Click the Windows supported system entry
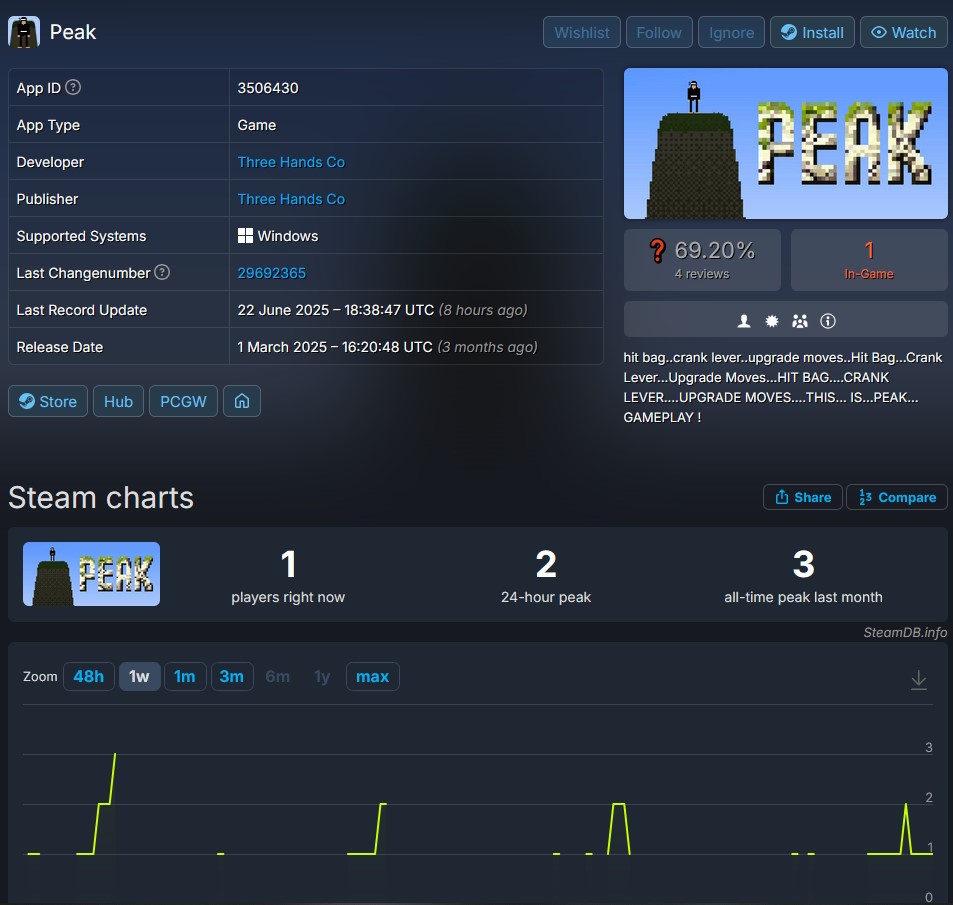The height and width of the screenshot is (905, 953). (278, 236)
